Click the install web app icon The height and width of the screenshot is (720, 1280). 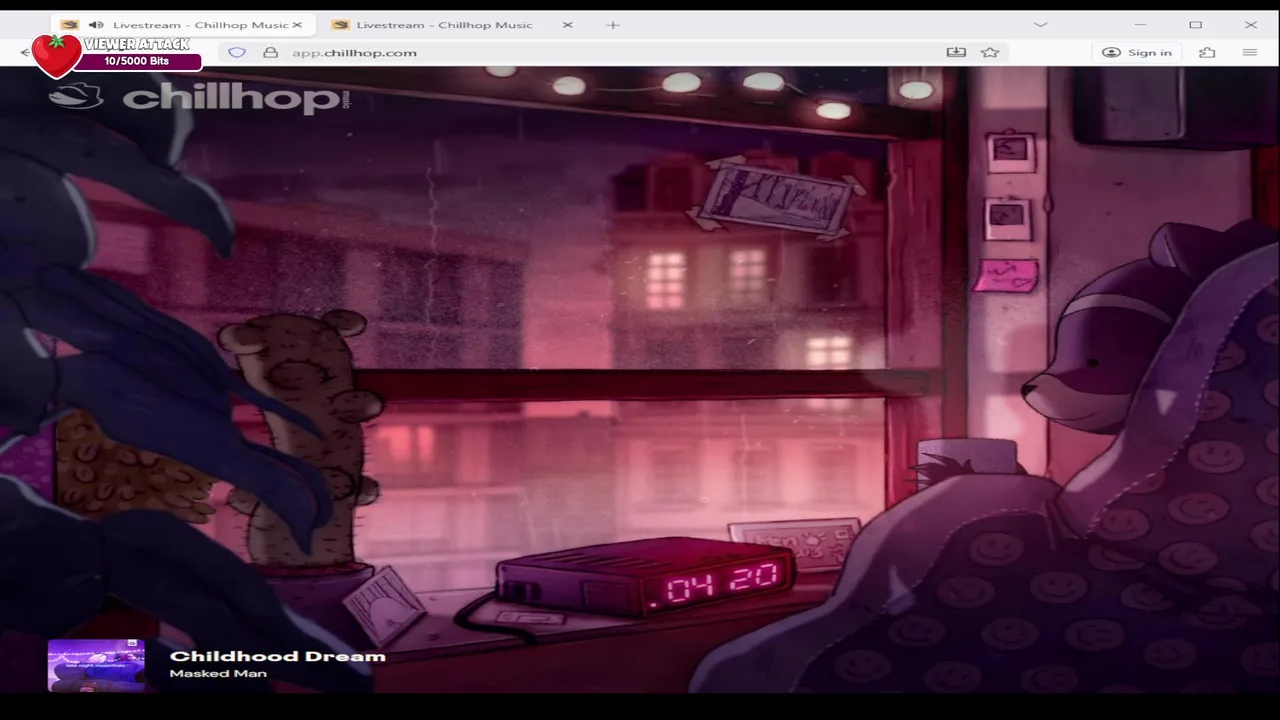(956, 52)
